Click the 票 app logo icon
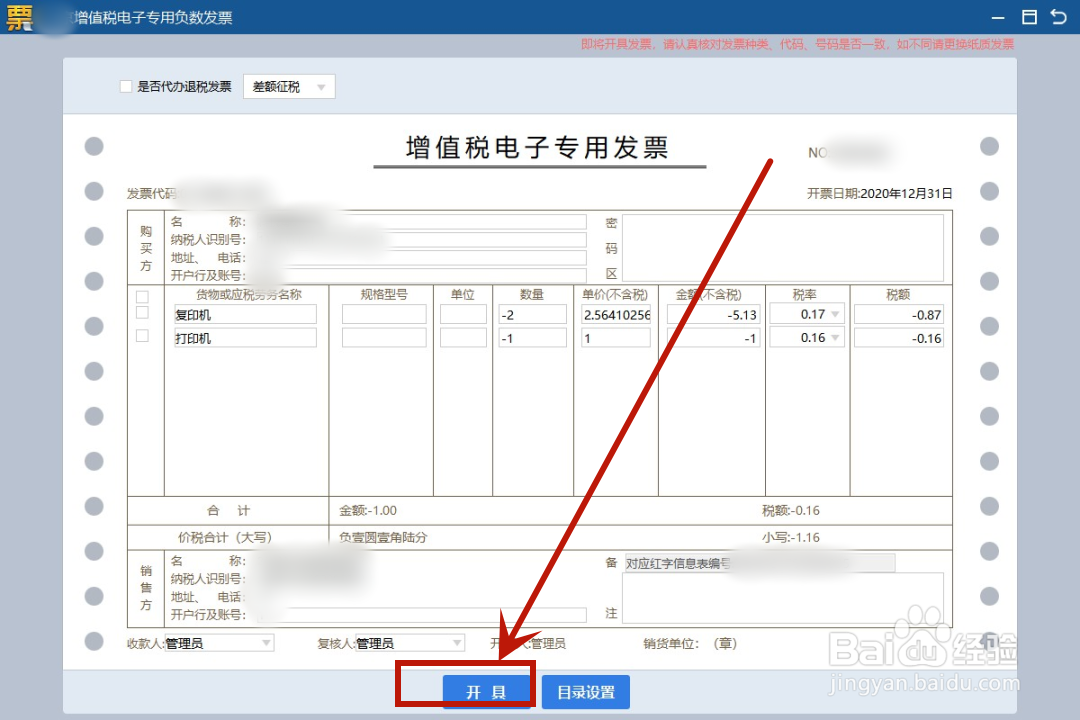Image resolution: width=1080 pixels, height=720 pixels. (18, 17)
